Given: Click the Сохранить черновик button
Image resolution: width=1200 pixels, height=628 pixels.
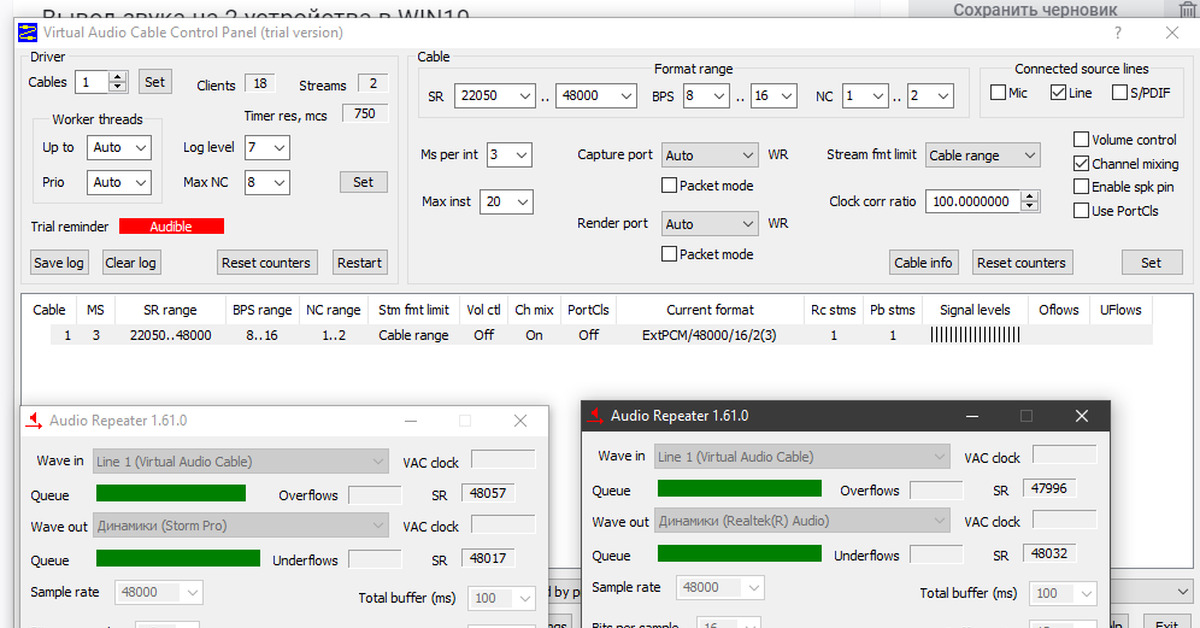Looking at the screenshot, I should click(1035, 10).
